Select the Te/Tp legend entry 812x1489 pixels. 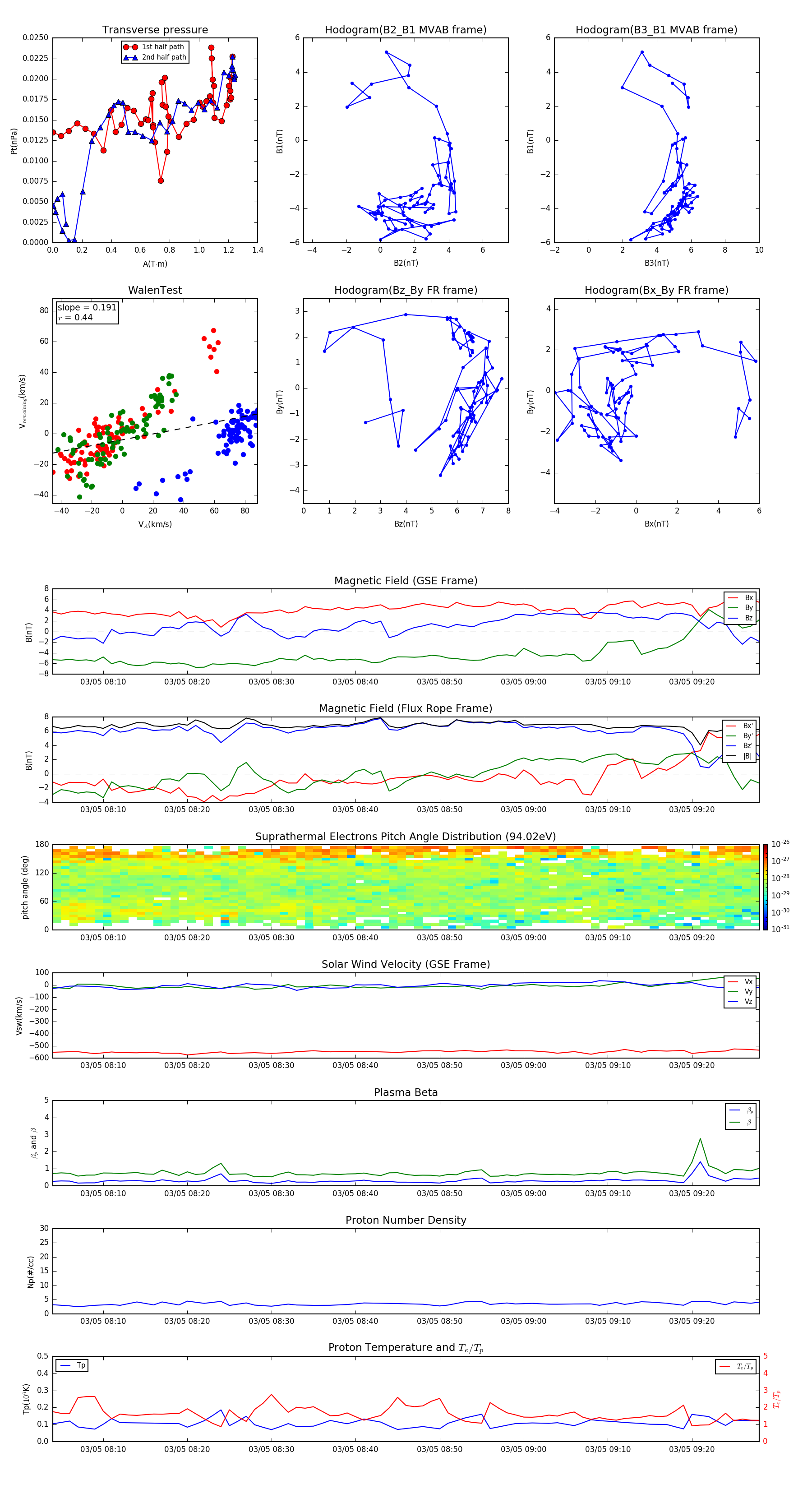736,1366
